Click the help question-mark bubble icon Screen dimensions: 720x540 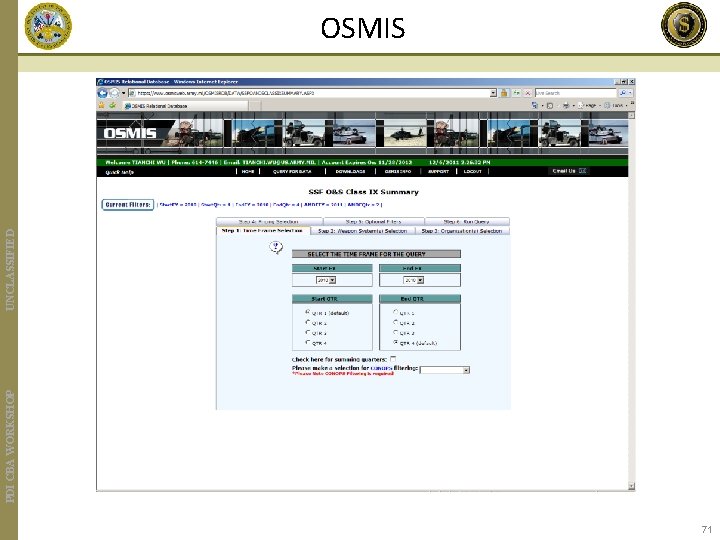[276, 248]
